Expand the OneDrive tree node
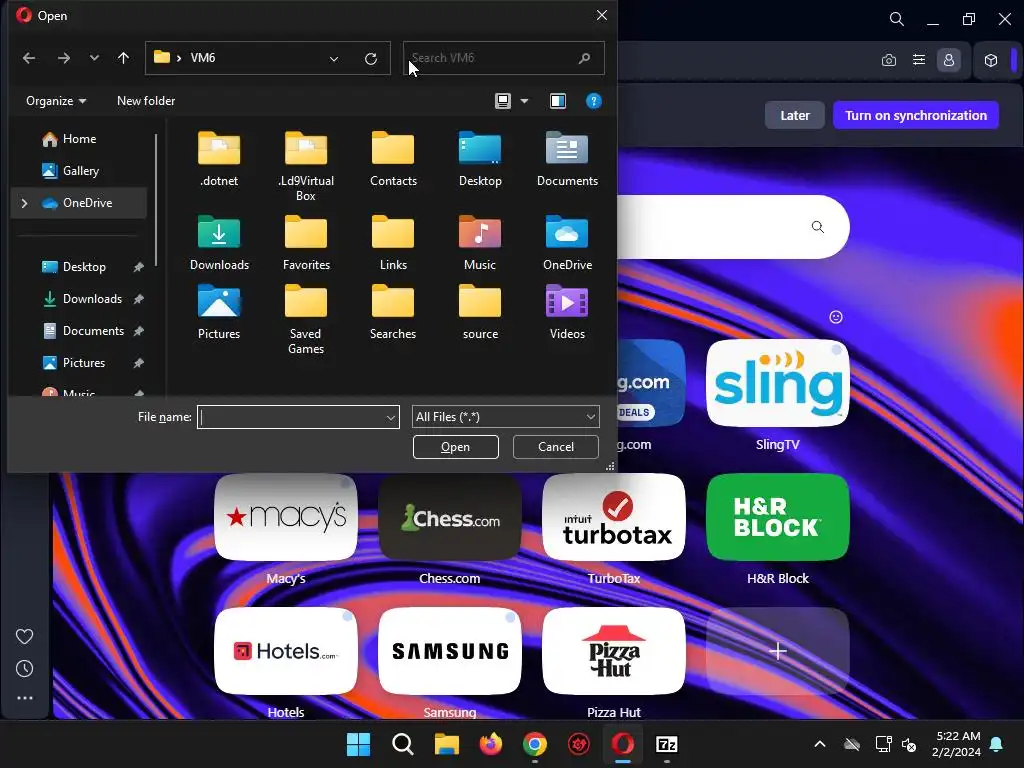The height and width of the screenshot is (768, 1024). [x=24, y=203]
